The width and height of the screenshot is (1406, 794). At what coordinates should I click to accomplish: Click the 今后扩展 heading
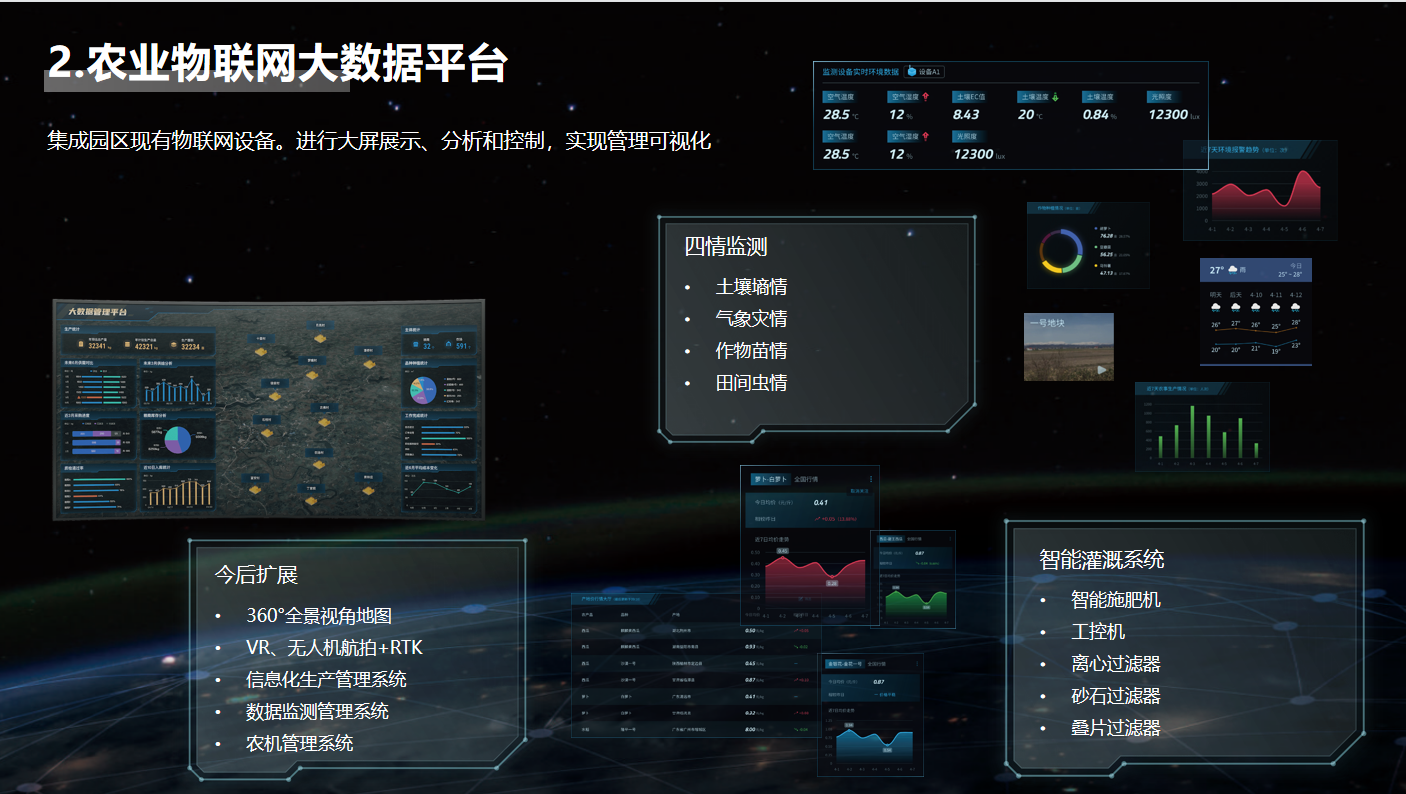[256, 575]
